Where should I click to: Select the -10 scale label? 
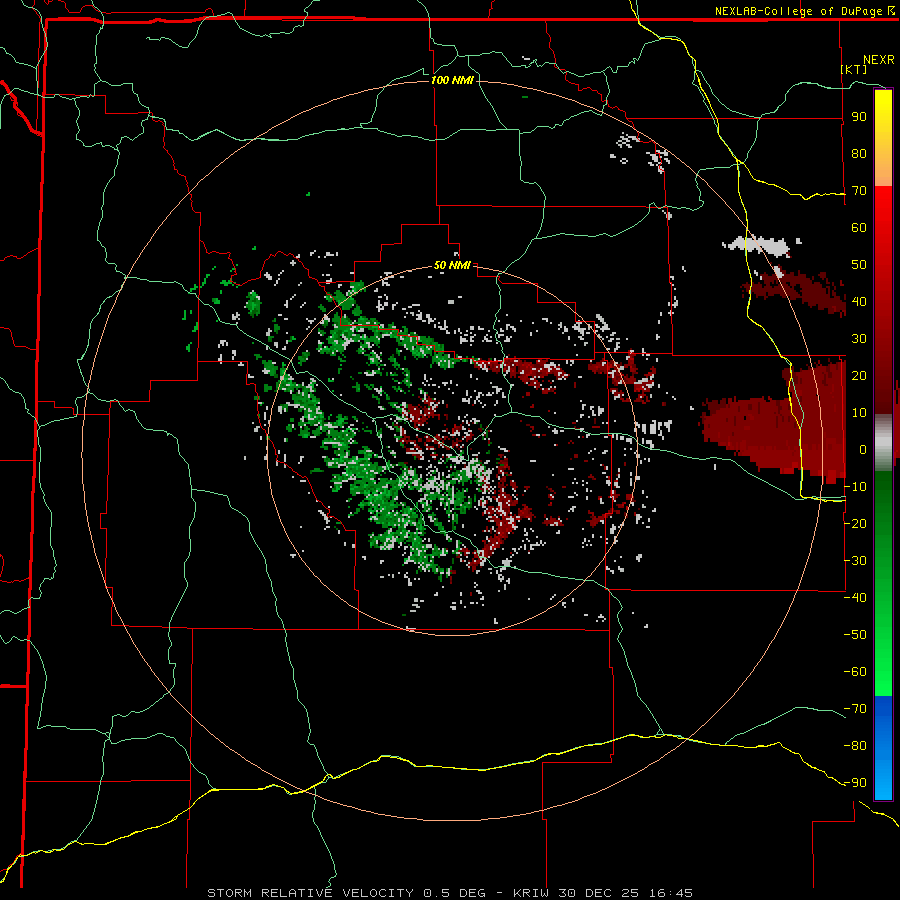(855, 487)
